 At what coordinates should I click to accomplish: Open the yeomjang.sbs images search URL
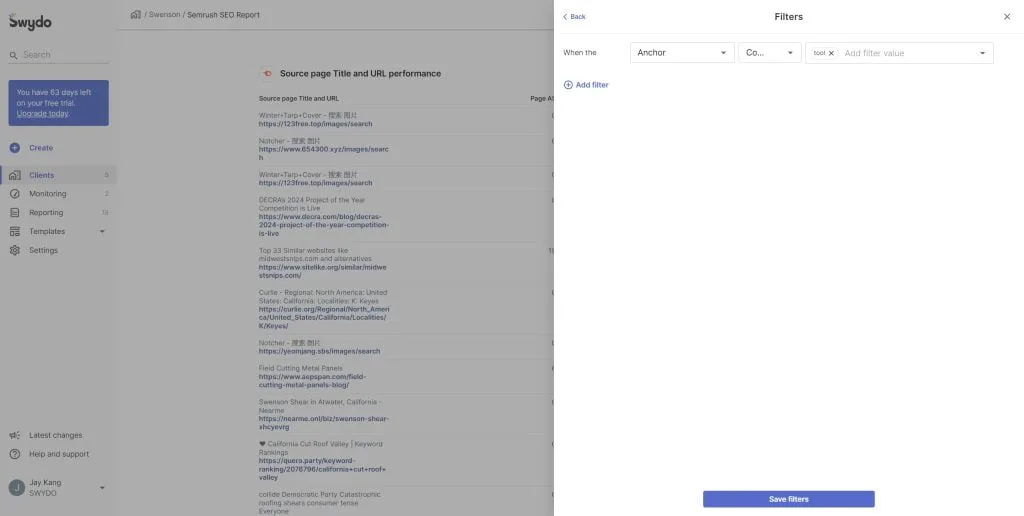[x=319, y=351]
